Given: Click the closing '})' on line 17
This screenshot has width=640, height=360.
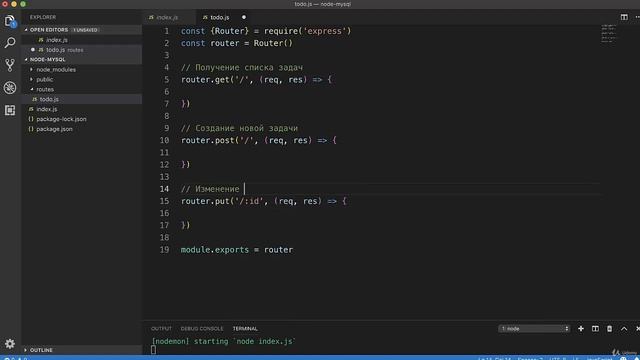Looking at the screenshot, I should pos(185,225).
